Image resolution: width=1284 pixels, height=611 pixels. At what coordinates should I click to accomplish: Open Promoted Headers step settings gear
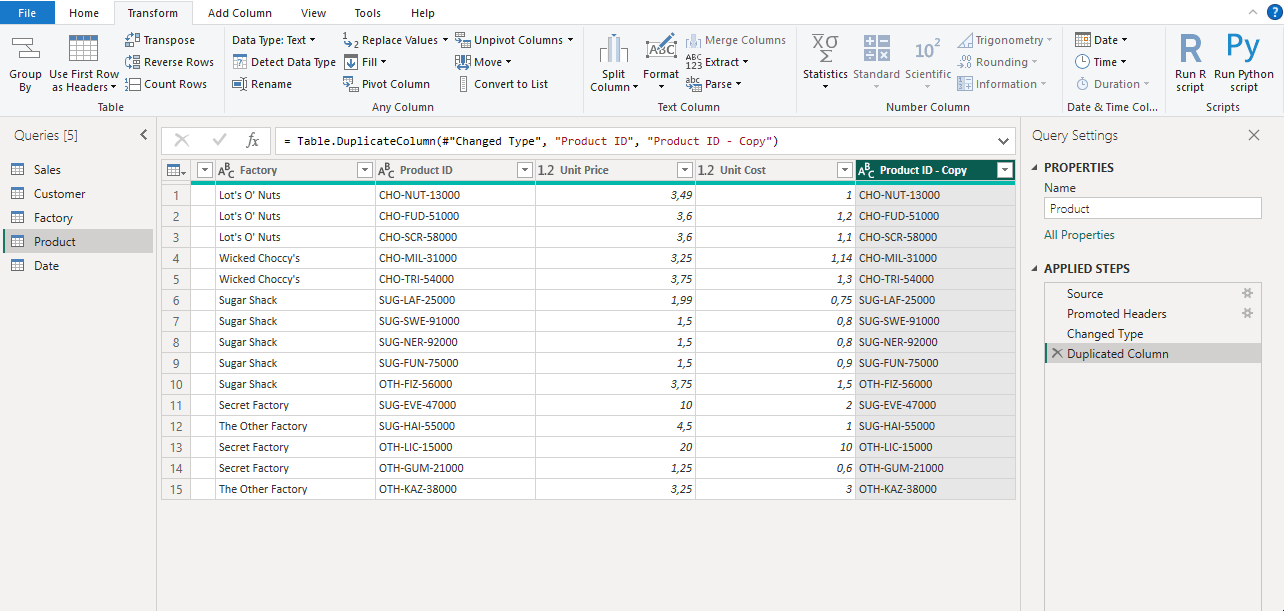pyautogui.click(x=1247, y=314)
